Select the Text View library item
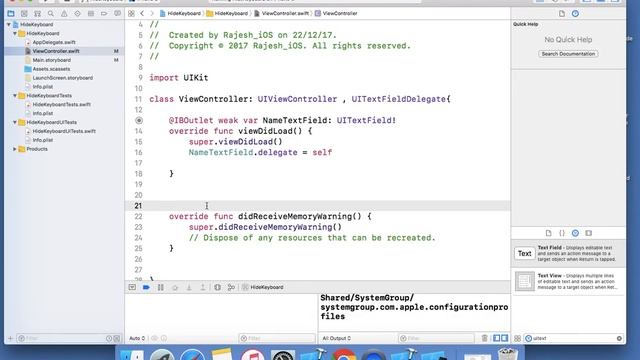 tap(568, 282)
